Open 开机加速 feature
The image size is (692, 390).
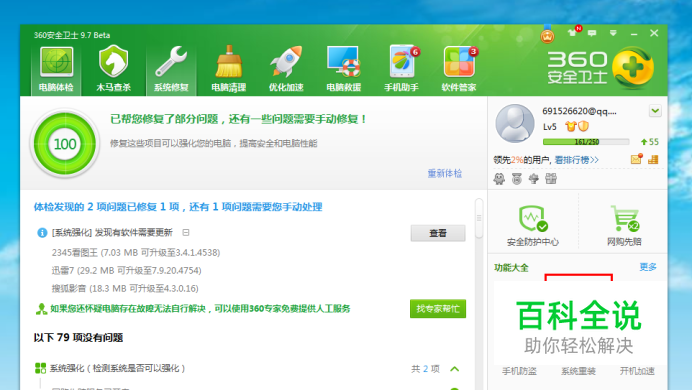click(637, 371)
